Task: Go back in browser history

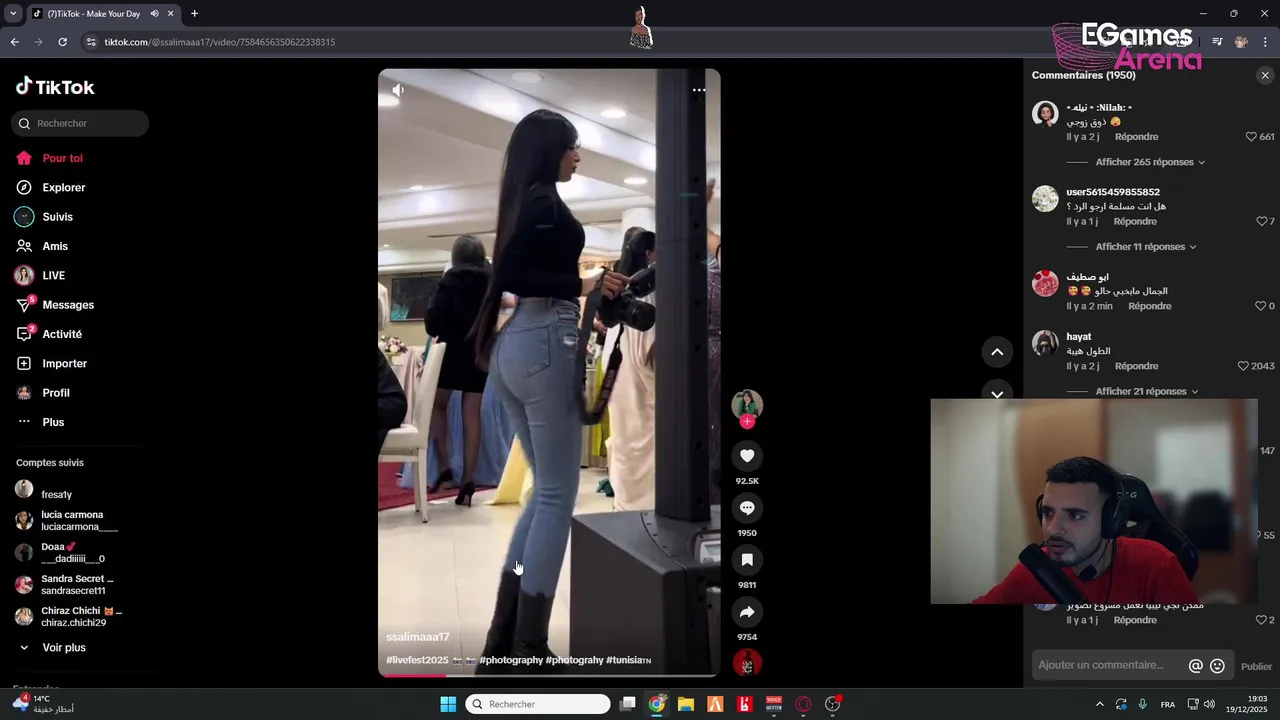Action: pos(14,42)
